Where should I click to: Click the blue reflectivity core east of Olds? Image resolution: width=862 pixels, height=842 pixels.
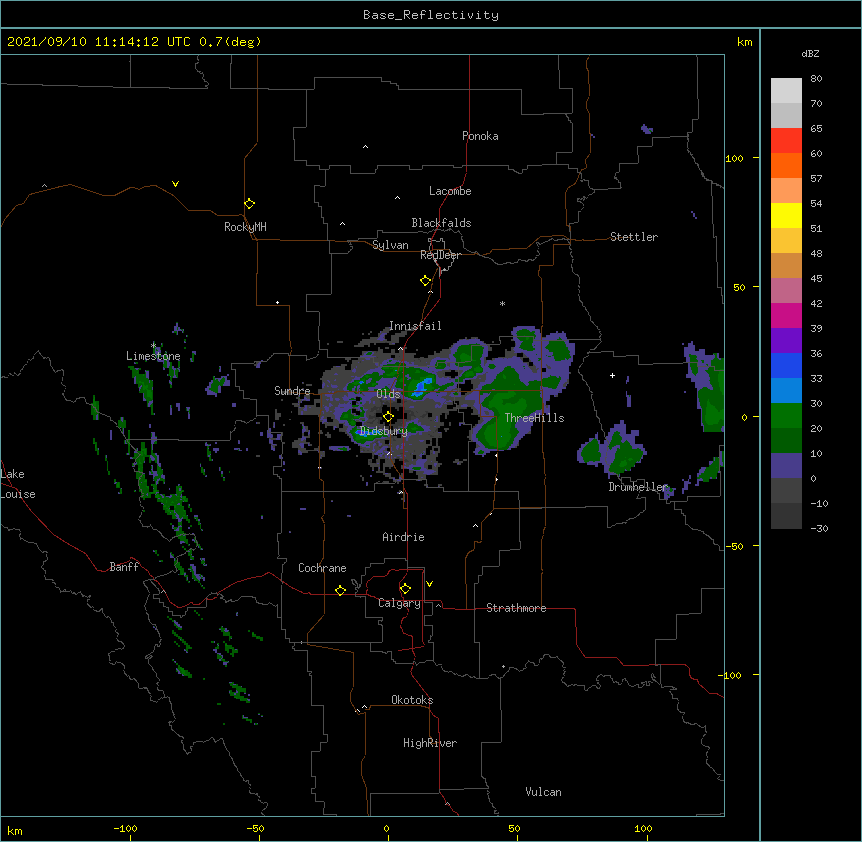pyautogui.click(x=422, y=385)
